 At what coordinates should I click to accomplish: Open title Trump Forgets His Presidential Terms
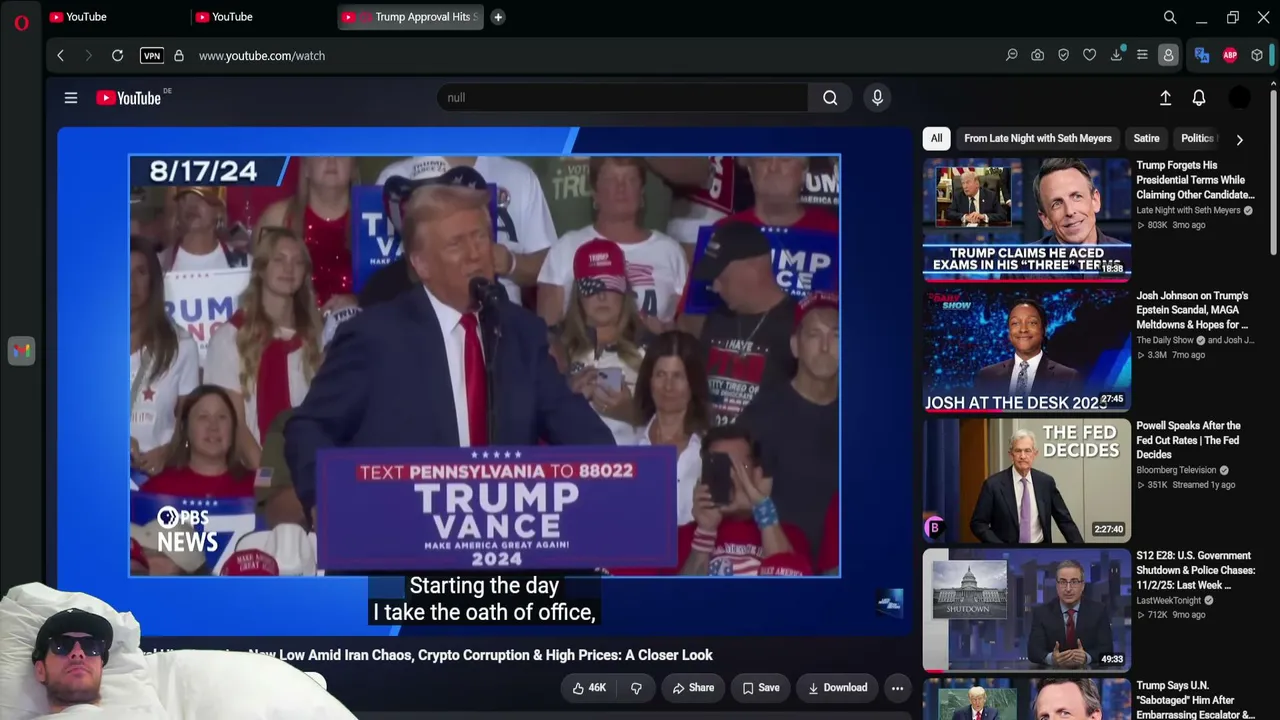click(1195, 180)
